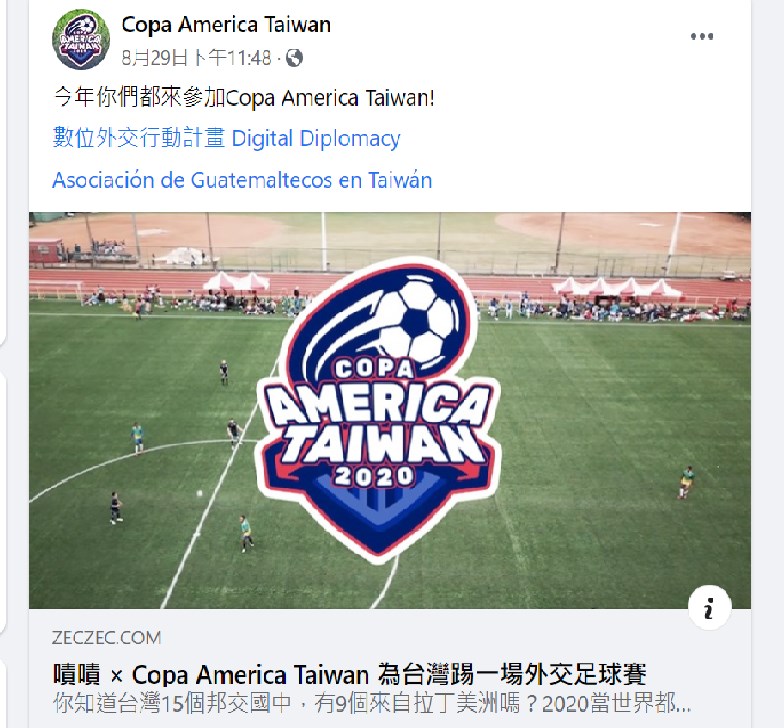784x728 pixels.
Task: Click the Copa America Taiwan 2020 logo image
Action: click(x=378, y=410)
